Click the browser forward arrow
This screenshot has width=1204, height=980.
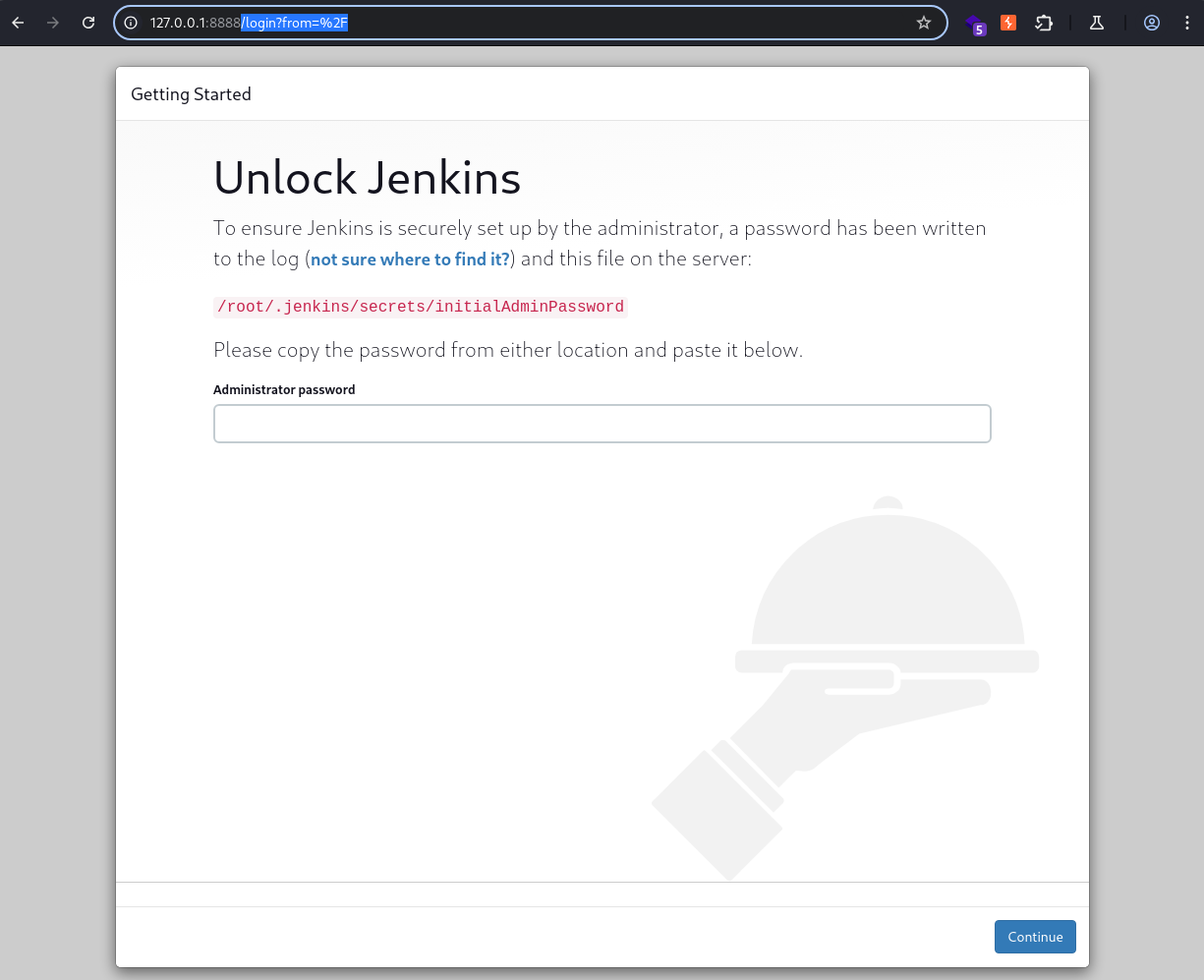[x=53, y=23]
